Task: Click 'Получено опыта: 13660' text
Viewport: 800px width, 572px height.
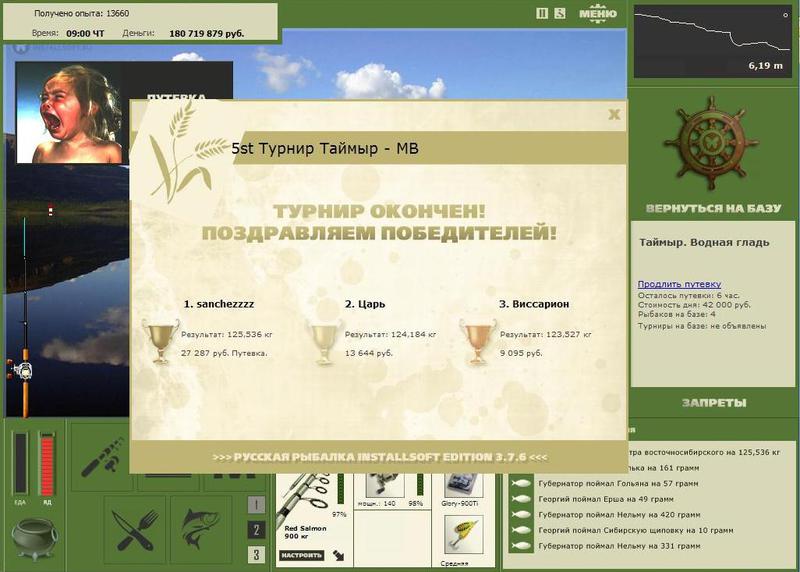Action: pyautogui.click(x=82, y=14)
